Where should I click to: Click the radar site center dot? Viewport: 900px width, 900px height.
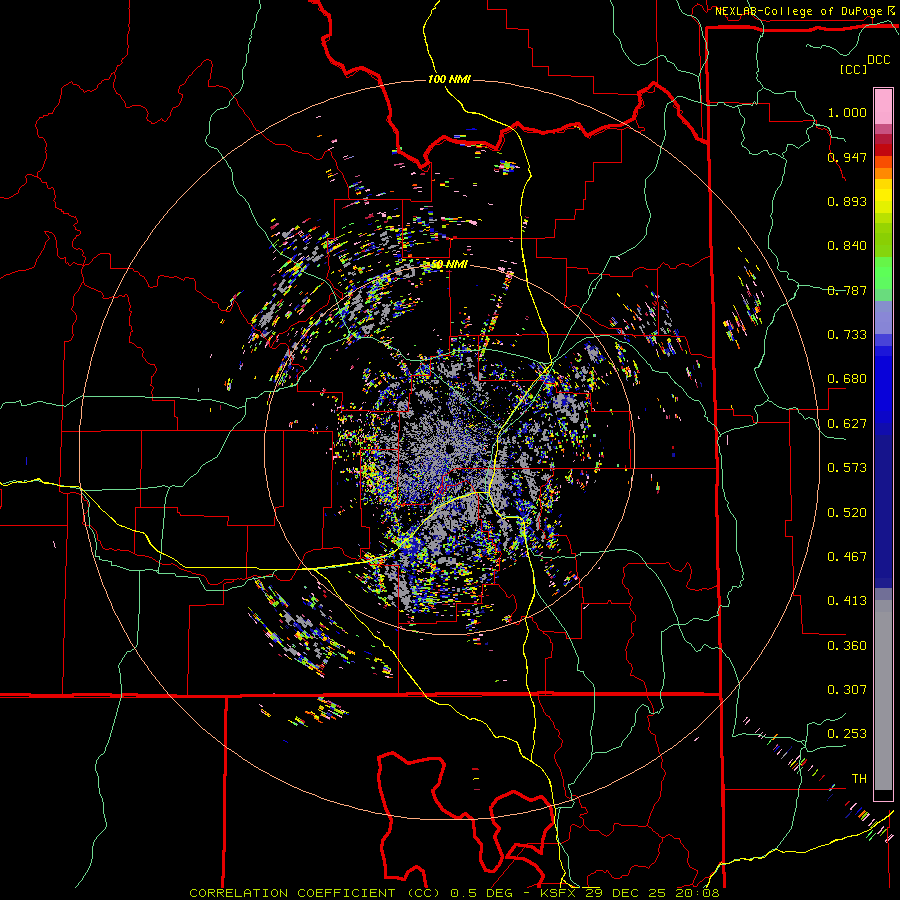[449, 449]
